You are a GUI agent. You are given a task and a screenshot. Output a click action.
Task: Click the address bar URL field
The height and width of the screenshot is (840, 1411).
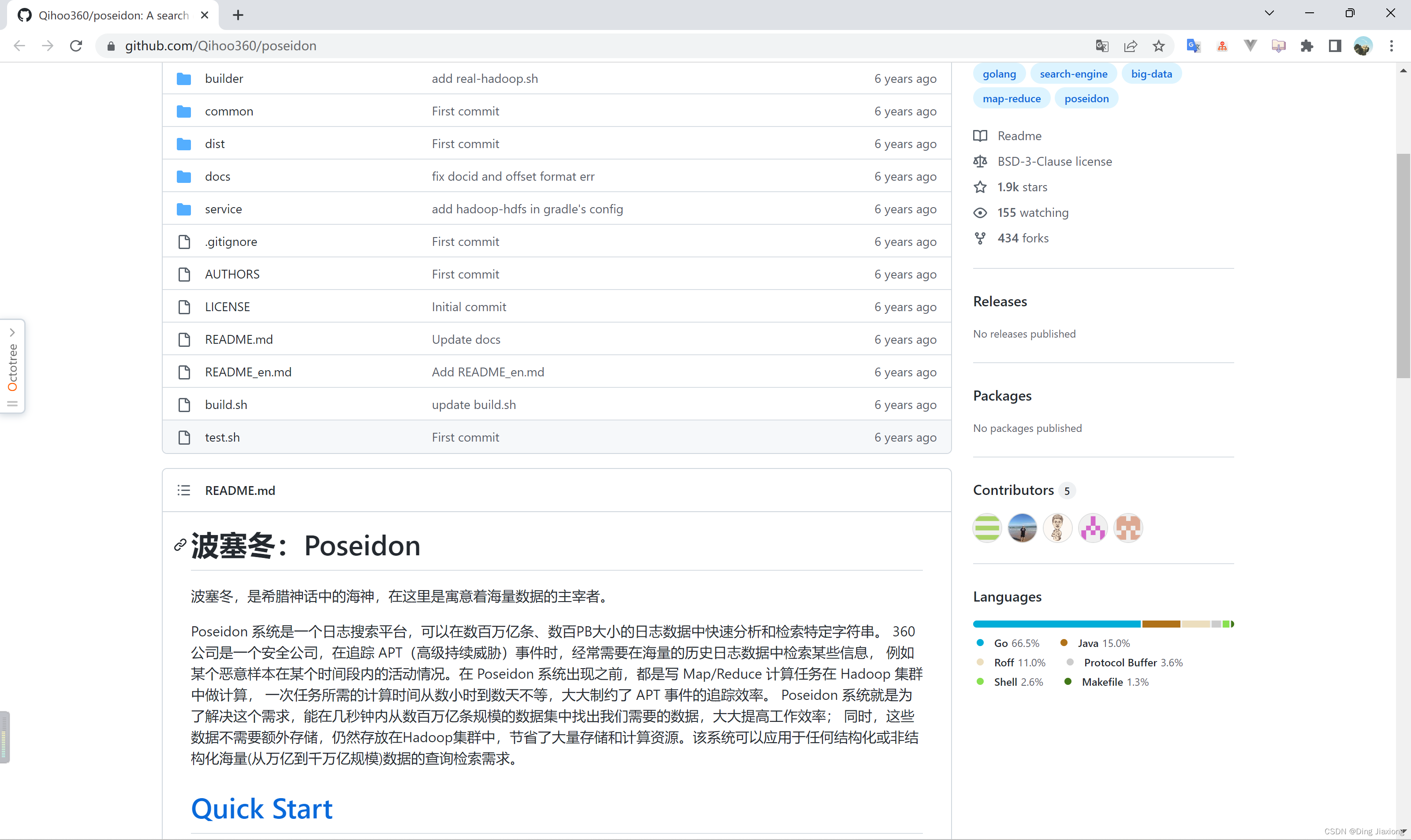594,46
